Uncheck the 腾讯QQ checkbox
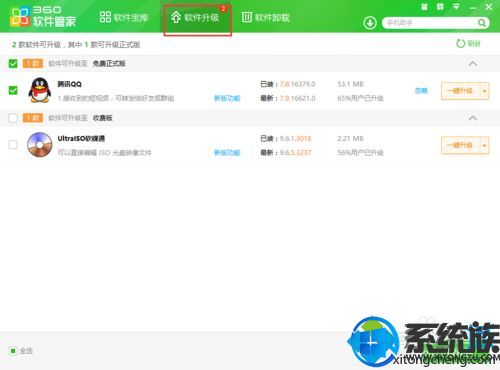This screenshot has width=500, height=370. (13, 90)
